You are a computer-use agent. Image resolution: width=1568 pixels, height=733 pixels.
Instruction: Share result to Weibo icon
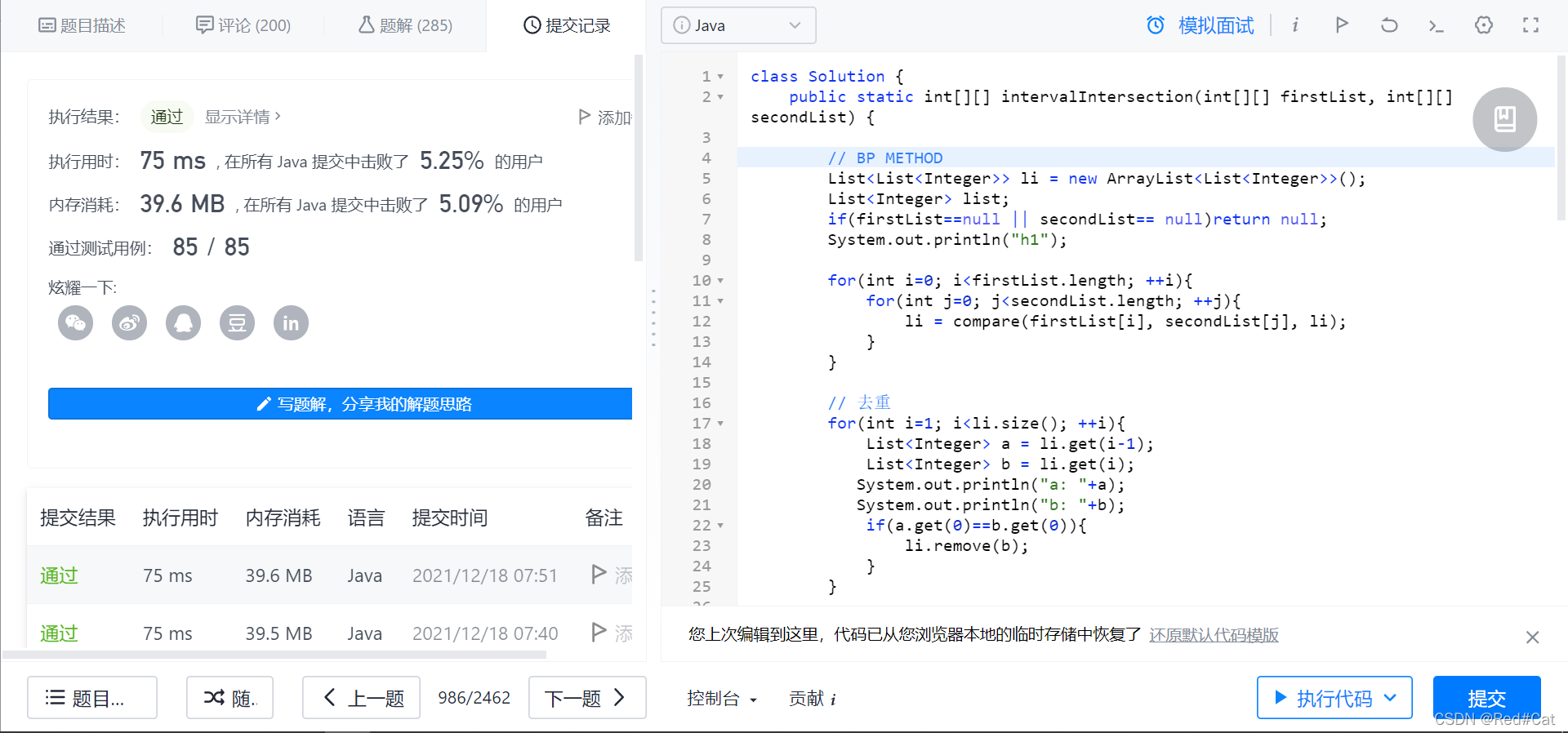click(130, 323)
